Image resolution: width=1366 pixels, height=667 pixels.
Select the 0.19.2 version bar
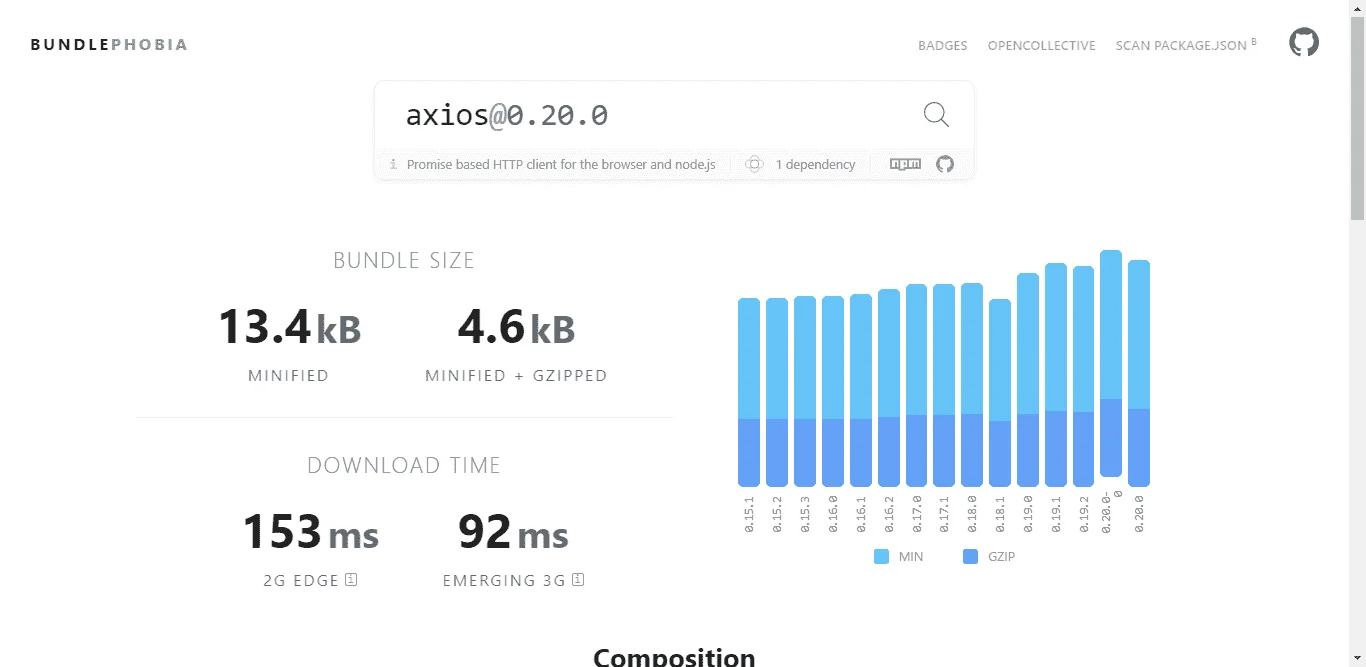[1084, 376]
